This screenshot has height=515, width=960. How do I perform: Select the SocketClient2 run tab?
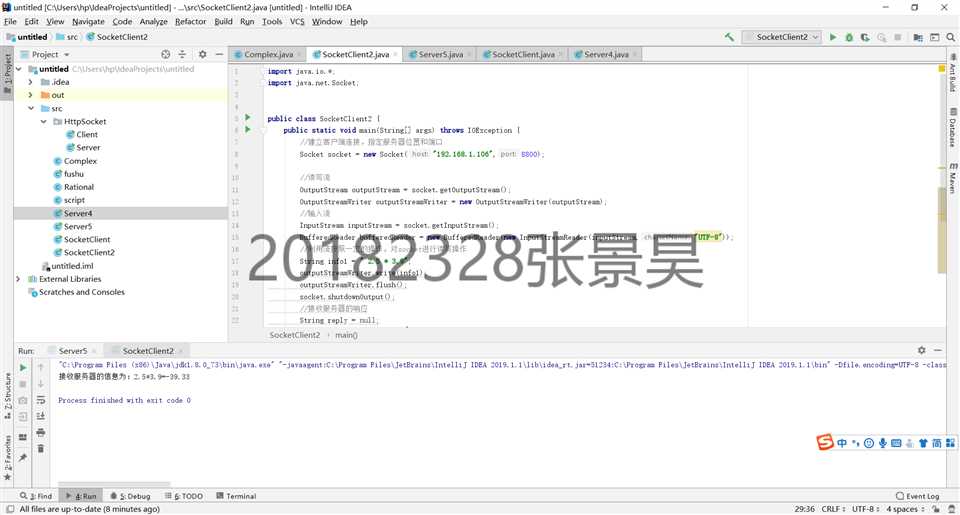[148, 351]
